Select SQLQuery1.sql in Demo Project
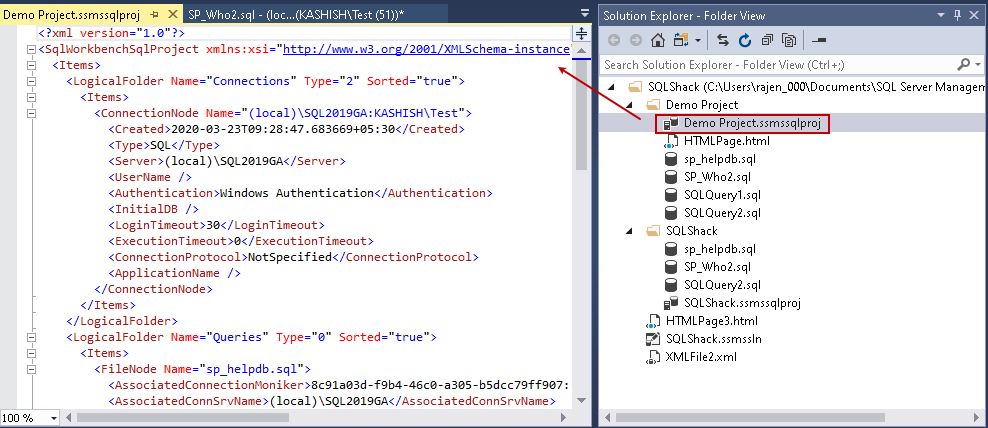Screen dimensions: 988x428 coord(722,195)
